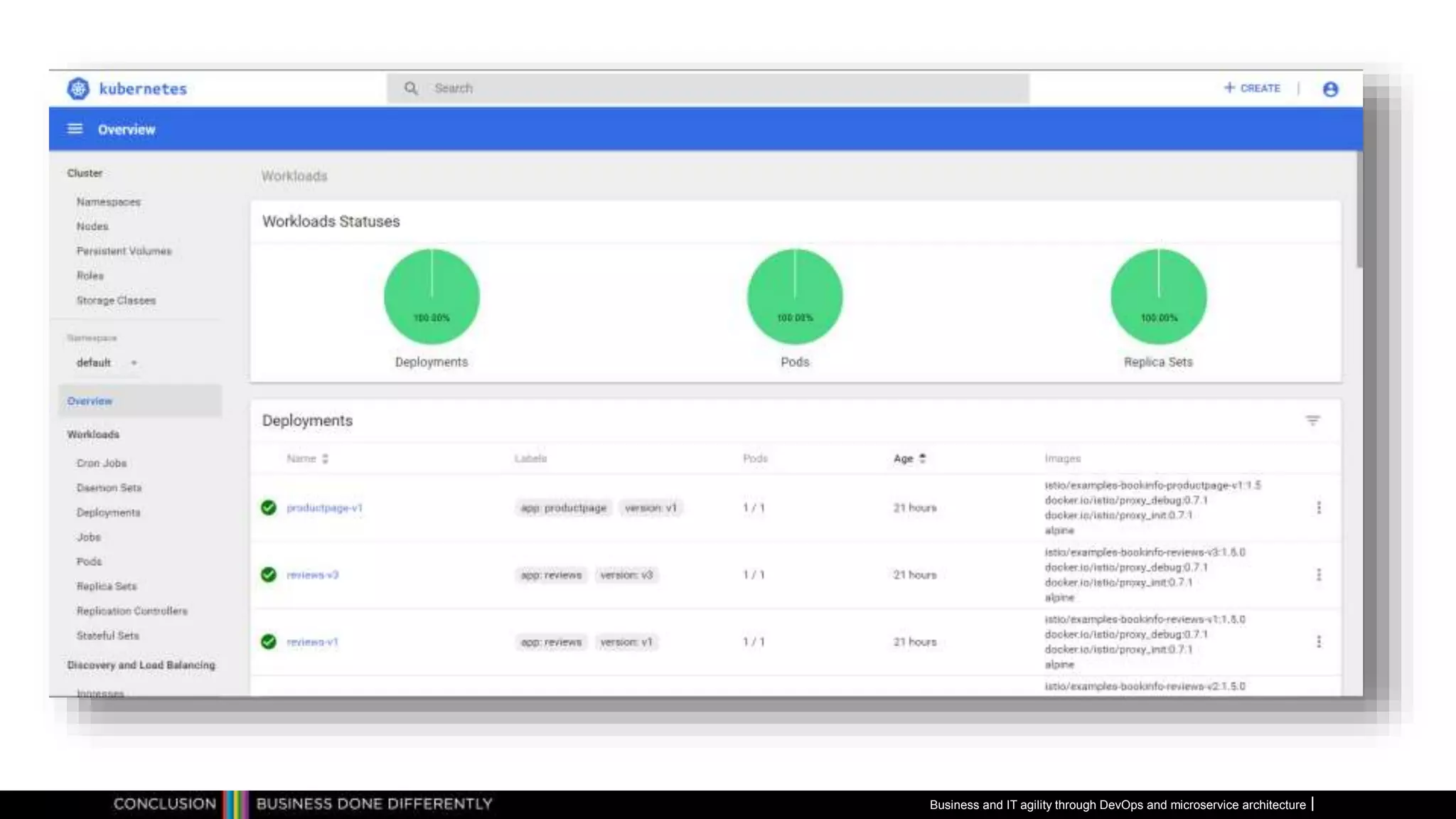This screenshot has height=819, width=1456.
Task: Click the plus CREATE button
Action: coord(1252,88)
